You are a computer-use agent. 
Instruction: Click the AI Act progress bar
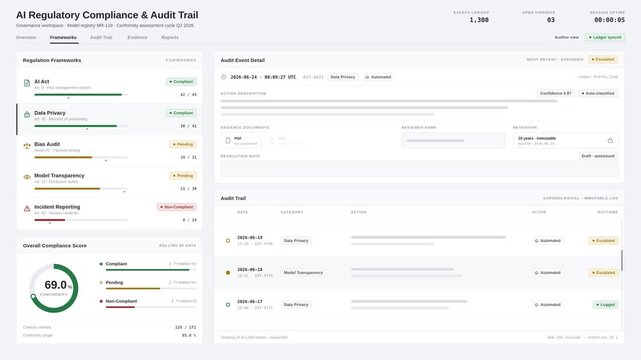click(81, 94)
